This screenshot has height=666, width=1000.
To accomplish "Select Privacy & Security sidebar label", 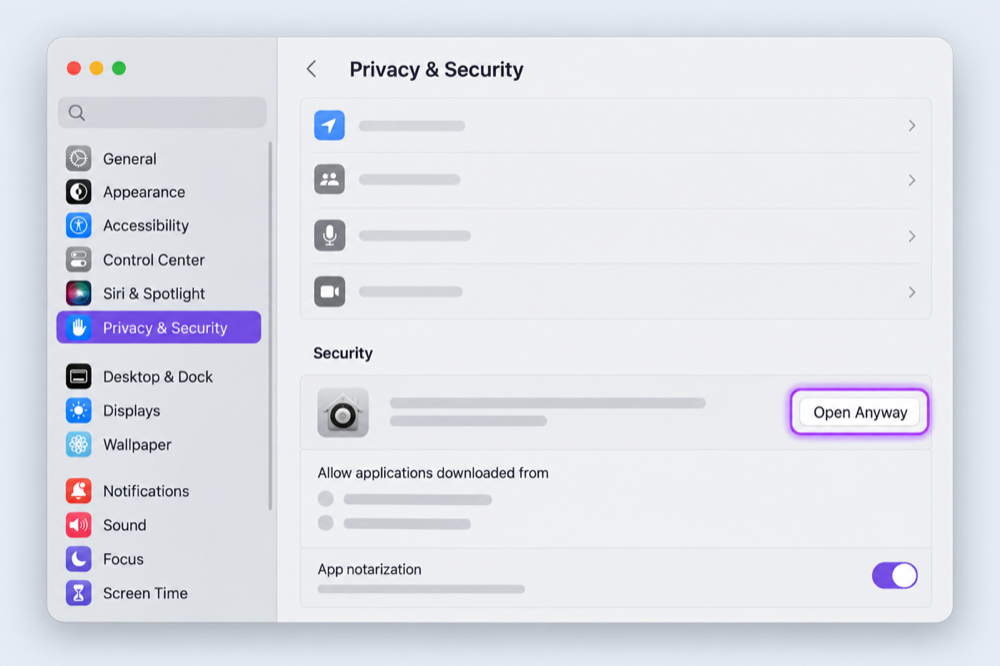I will click(x=165, y=328).
